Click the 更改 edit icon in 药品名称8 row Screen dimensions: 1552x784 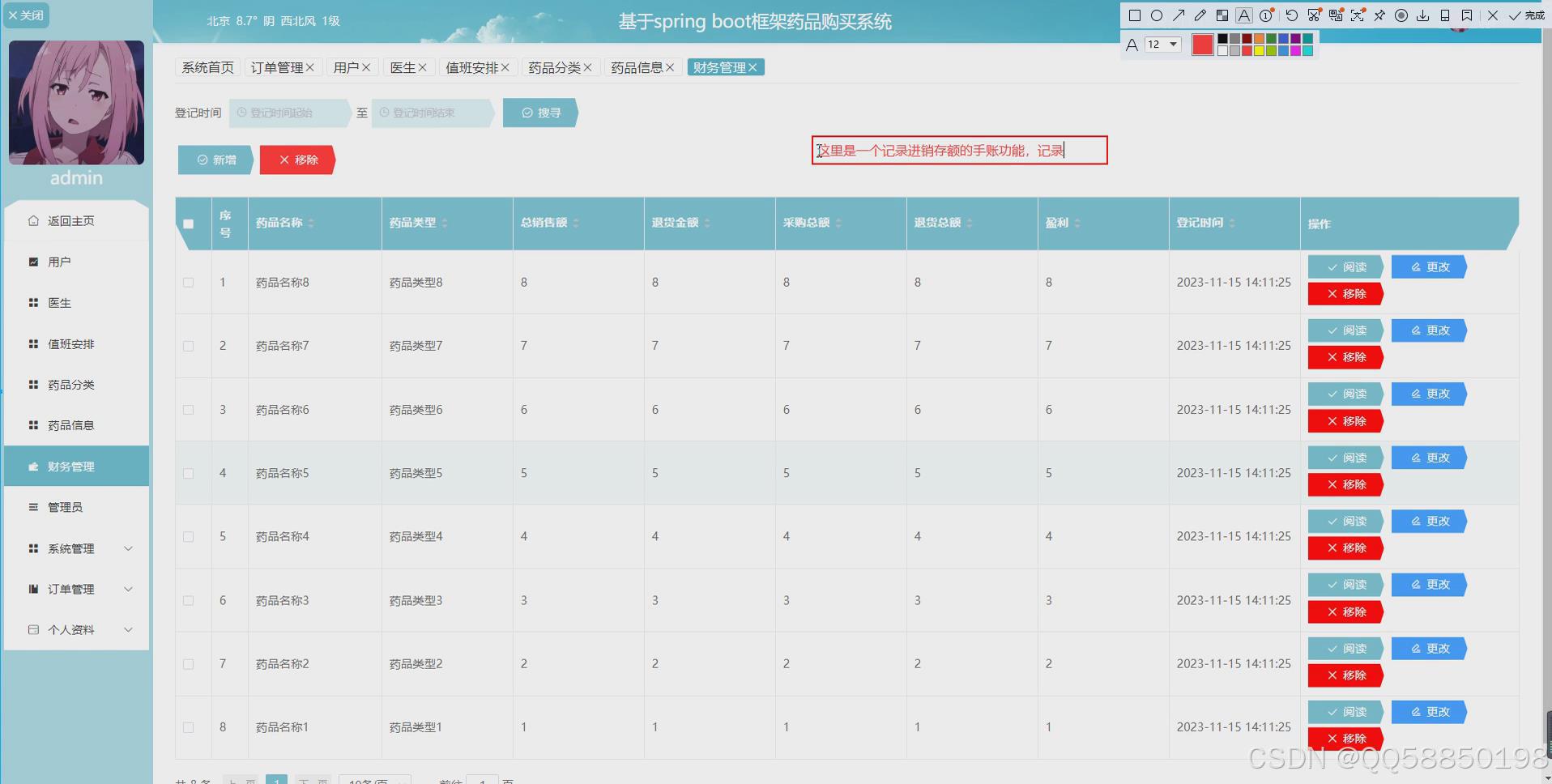(x=1416, y=267)
